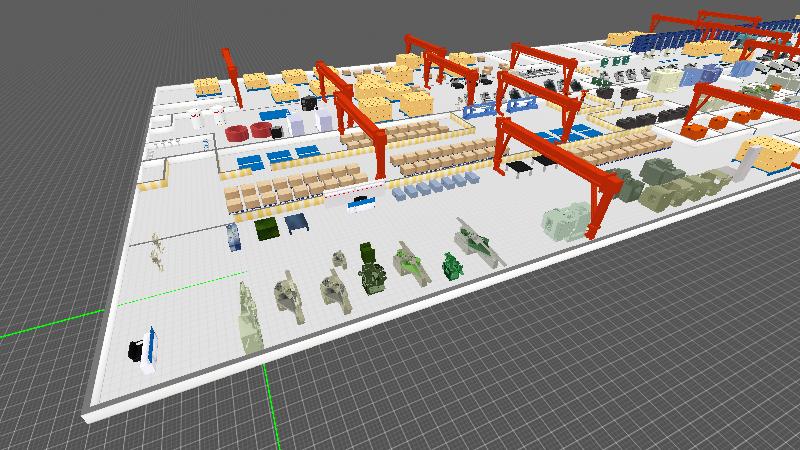Image resolution: width=800 pixels, height=450 pixels.
Task: Select the dark green engine model
Action: (372, 271)
